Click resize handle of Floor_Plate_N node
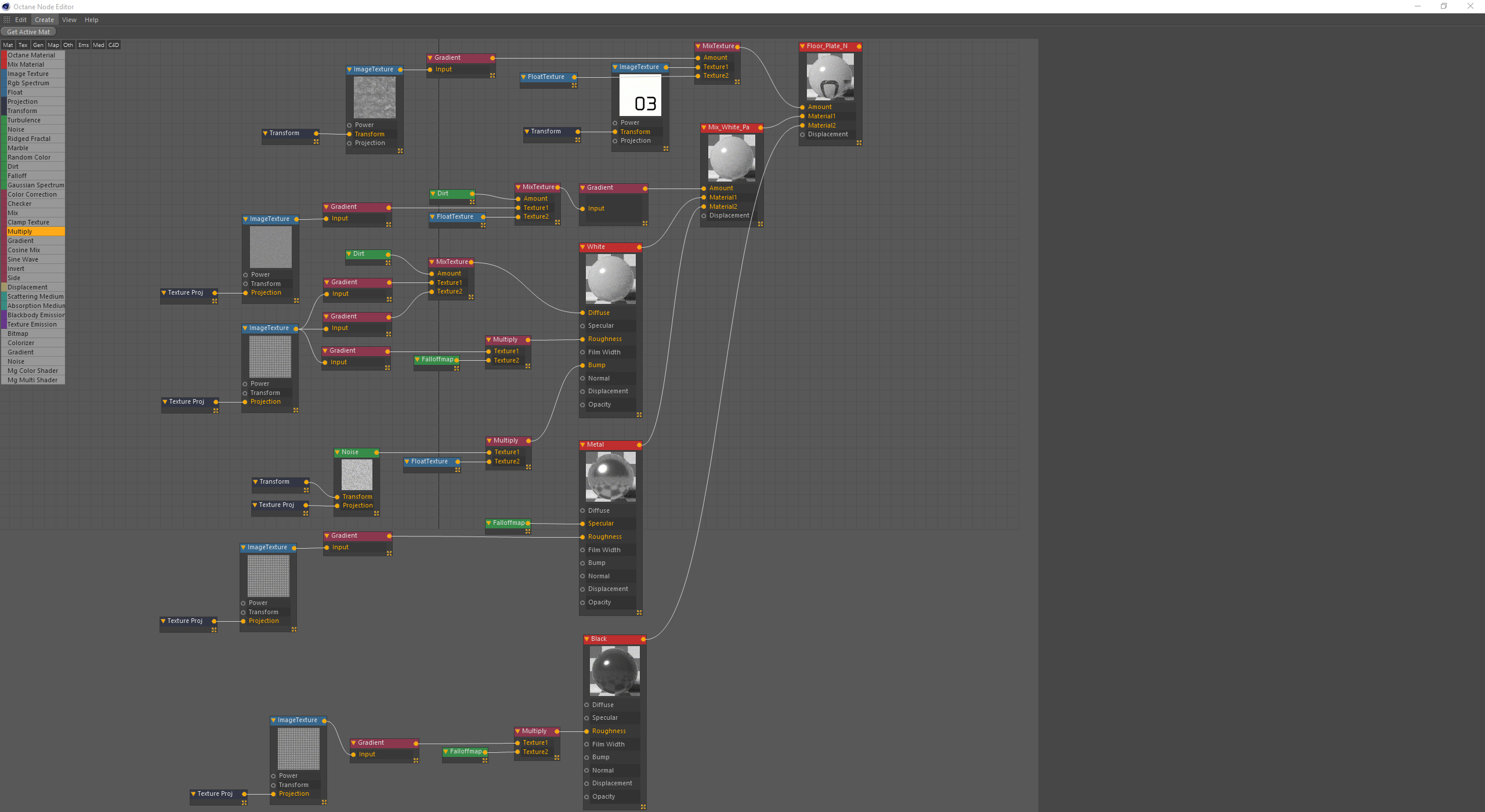This screenshot has width=1485, height=812. (x=859, y=143)
